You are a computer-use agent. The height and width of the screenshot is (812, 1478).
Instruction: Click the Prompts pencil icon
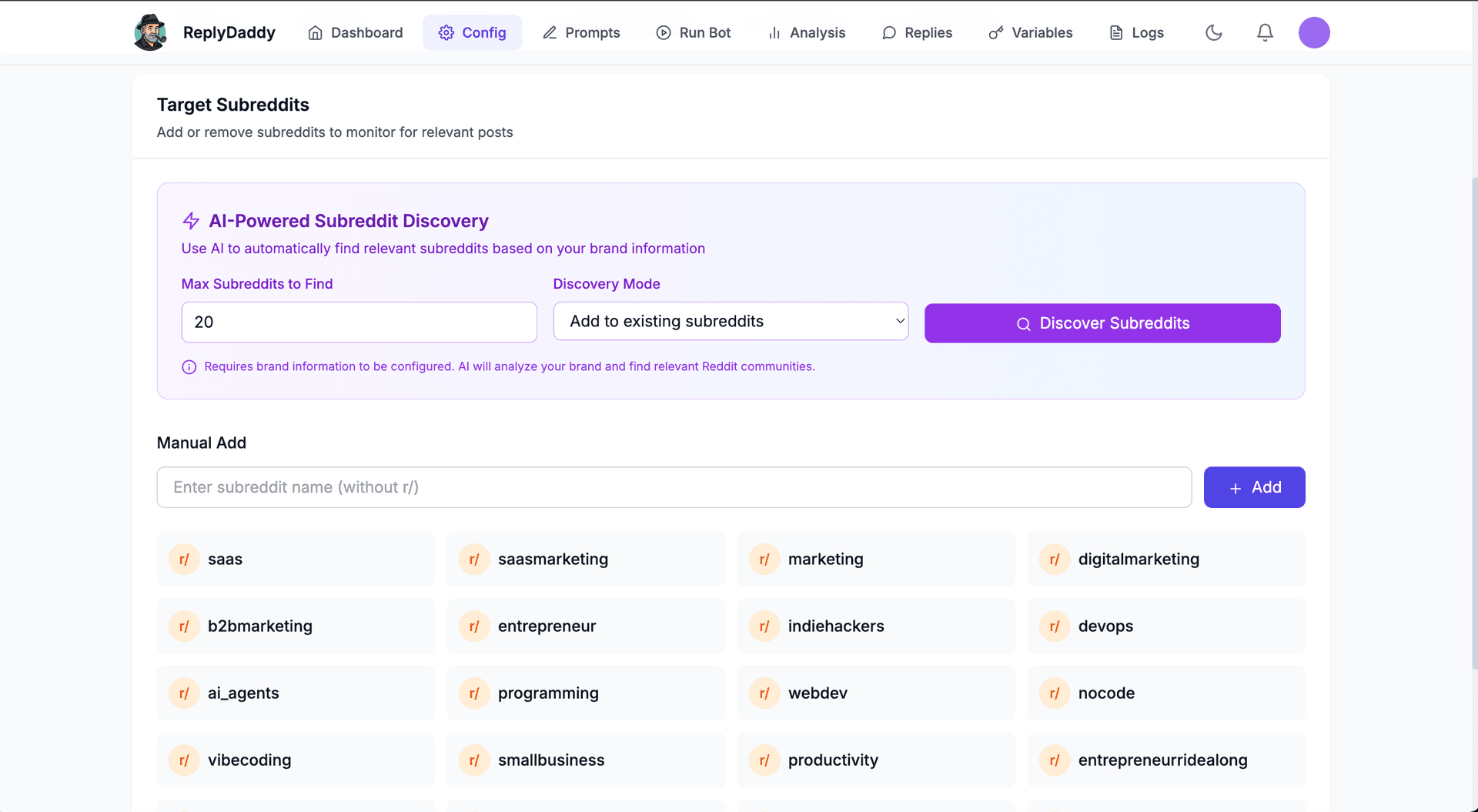(x=550, y=32)
